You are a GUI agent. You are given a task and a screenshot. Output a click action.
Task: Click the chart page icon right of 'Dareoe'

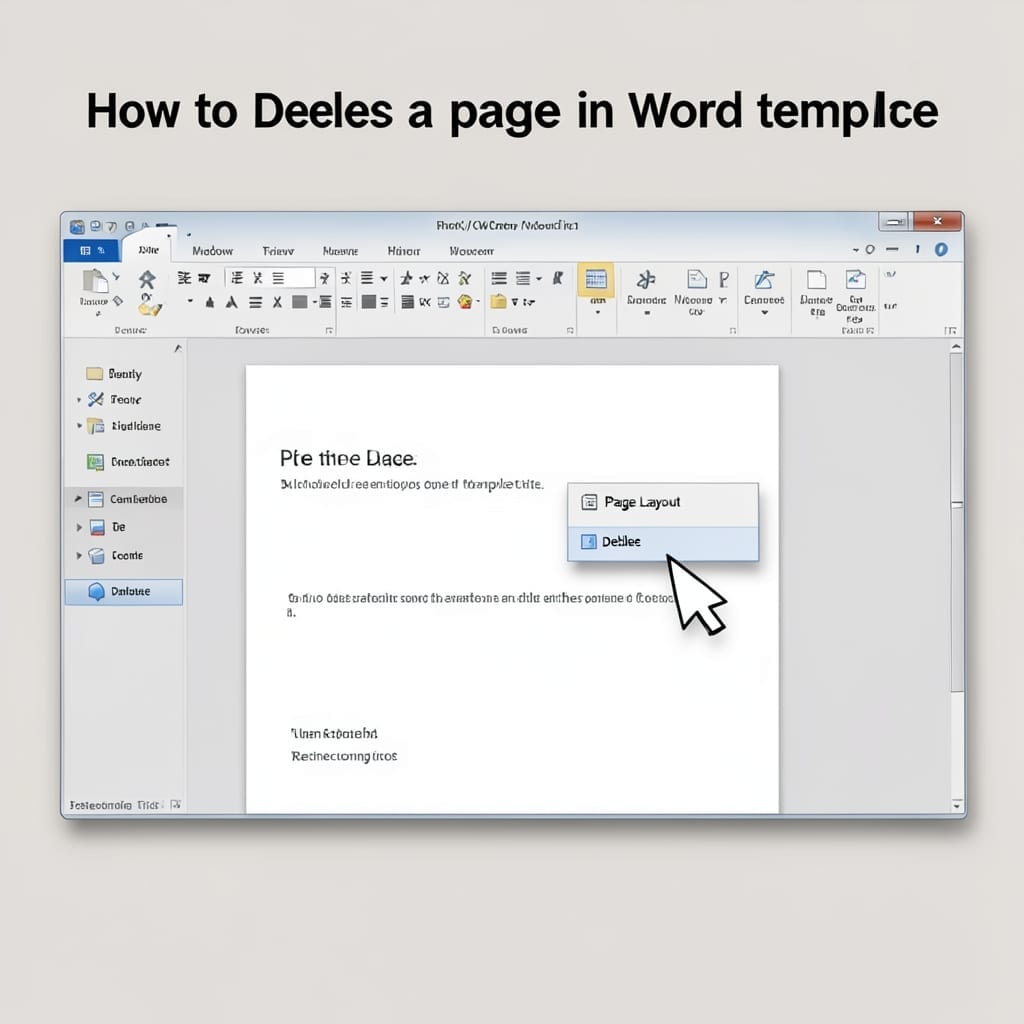[856, 280]
